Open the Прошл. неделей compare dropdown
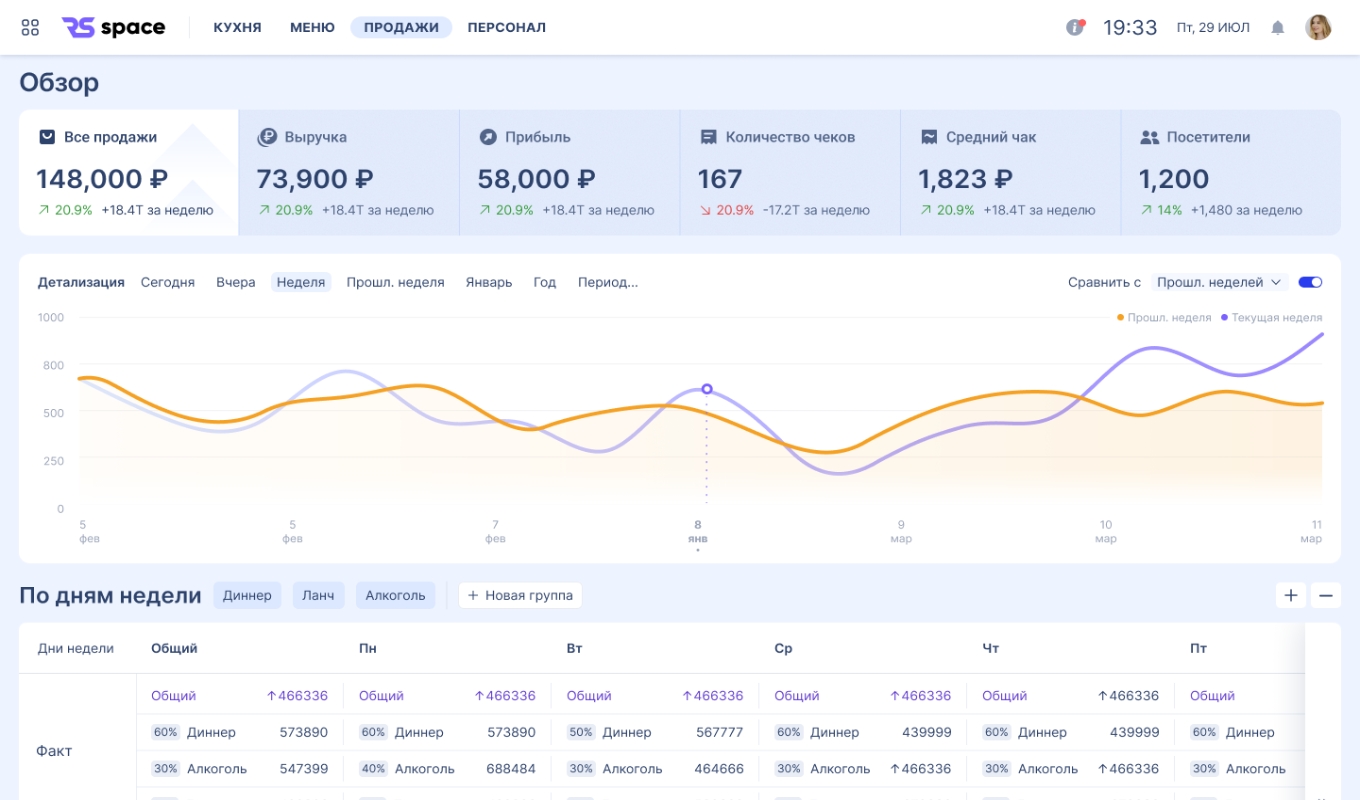Image resolution: width=1360 pixels, height=800 pixels. (1219, 282)
